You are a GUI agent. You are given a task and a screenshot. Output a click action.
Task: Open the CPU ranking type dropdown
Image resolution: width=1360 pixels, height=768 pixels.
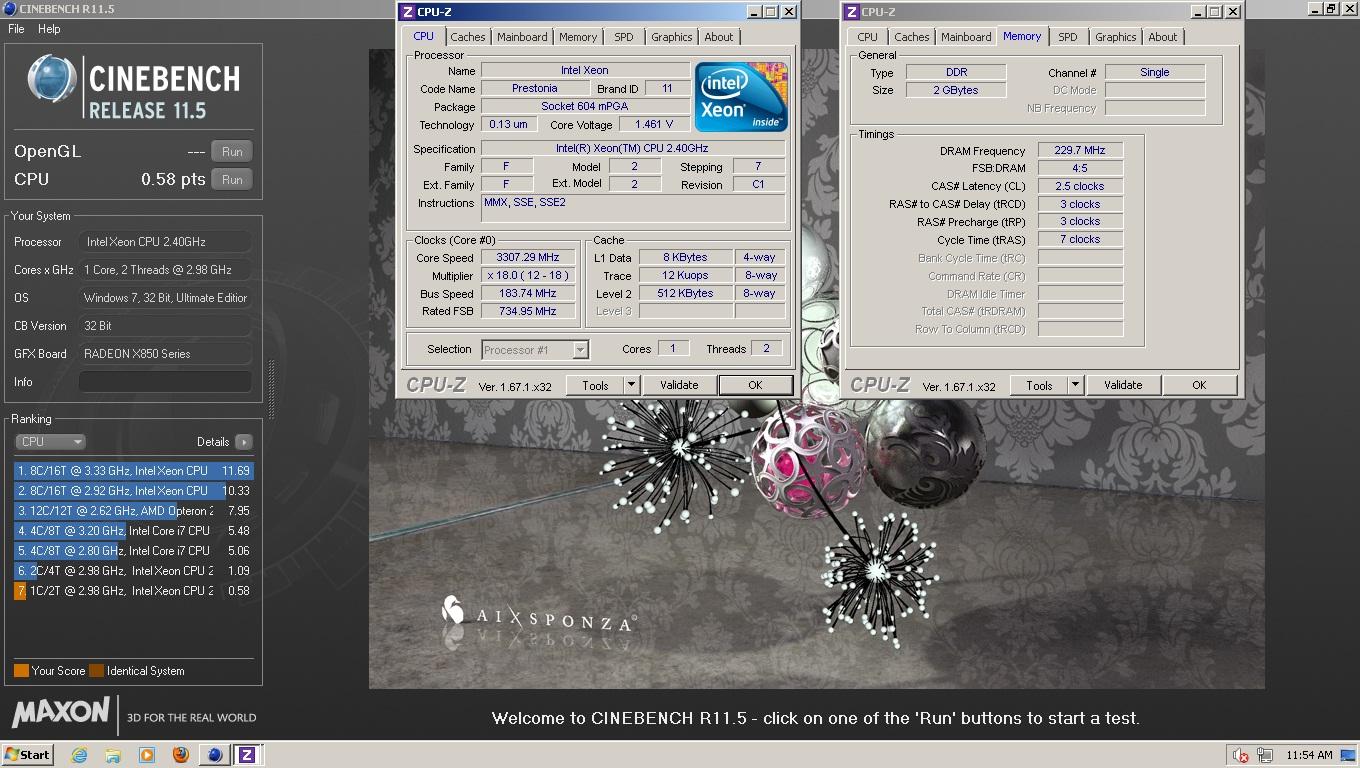[x=50, y=442]
